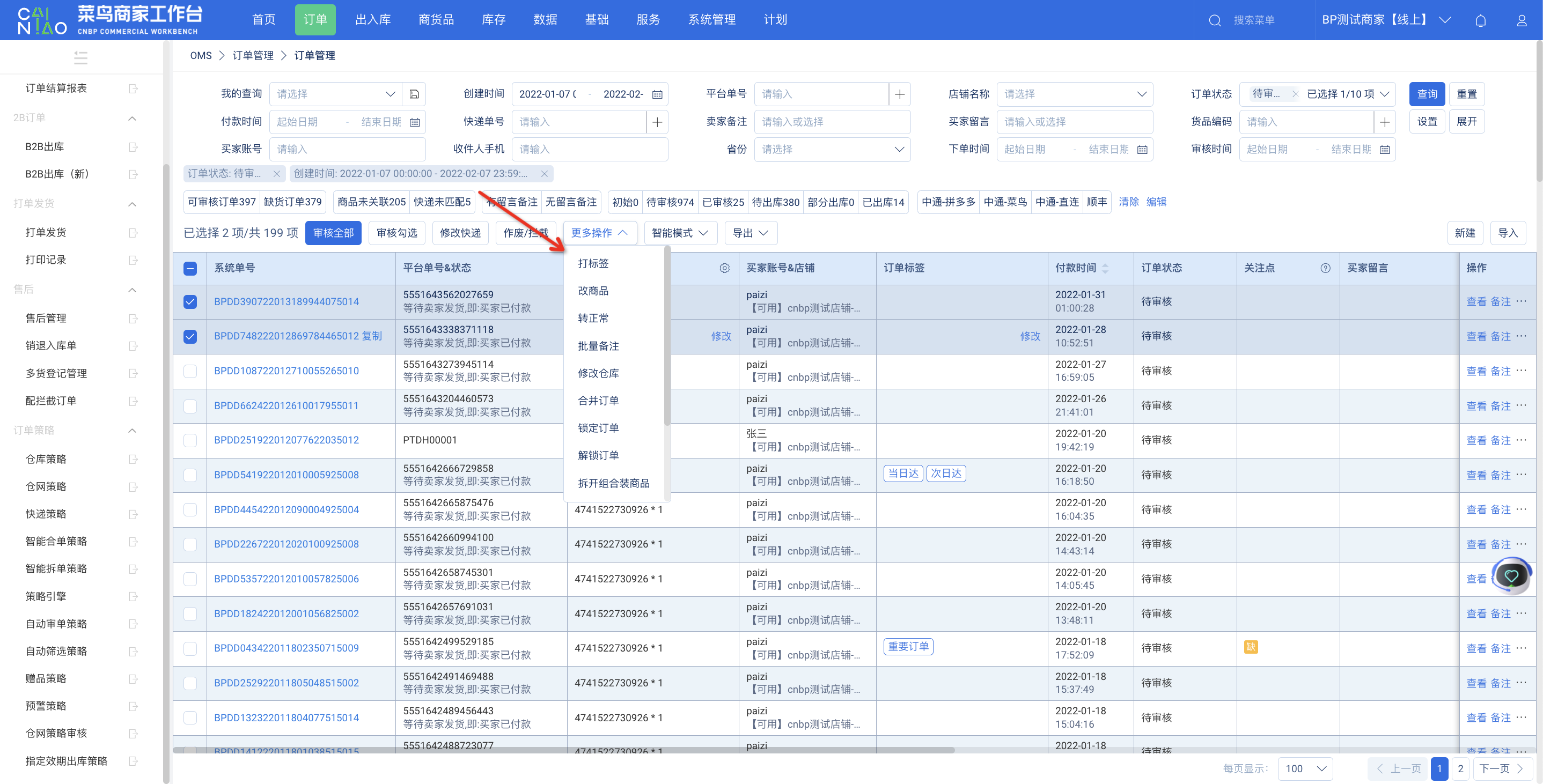Add express number plus icon
1543x784 pixels.
tap(657, 122)
